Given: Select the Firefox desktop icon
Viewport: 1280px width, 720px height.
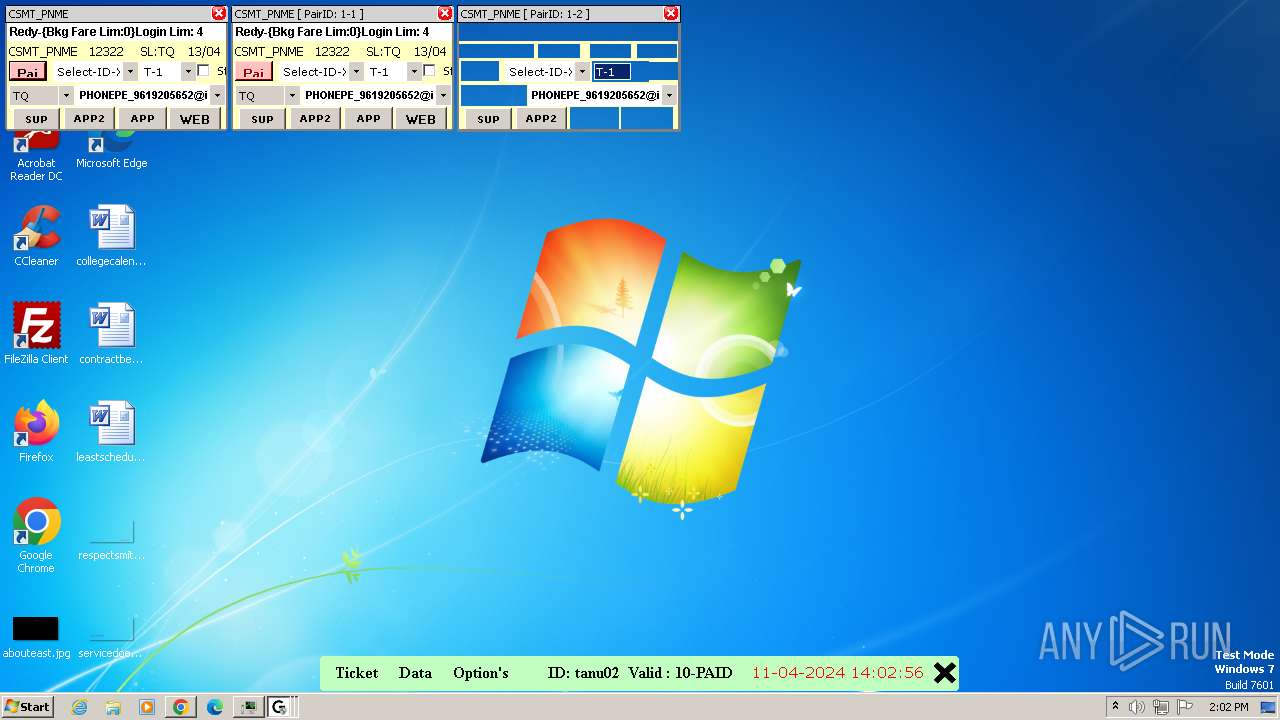Looking at the screenshot, I should (36, 432).
